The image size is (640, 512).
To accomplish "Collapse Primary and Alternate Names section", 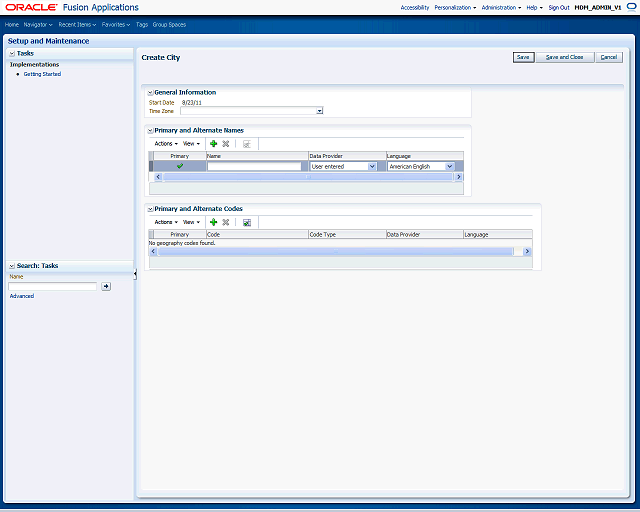I will pyautogui.click(x=150, y=131).
